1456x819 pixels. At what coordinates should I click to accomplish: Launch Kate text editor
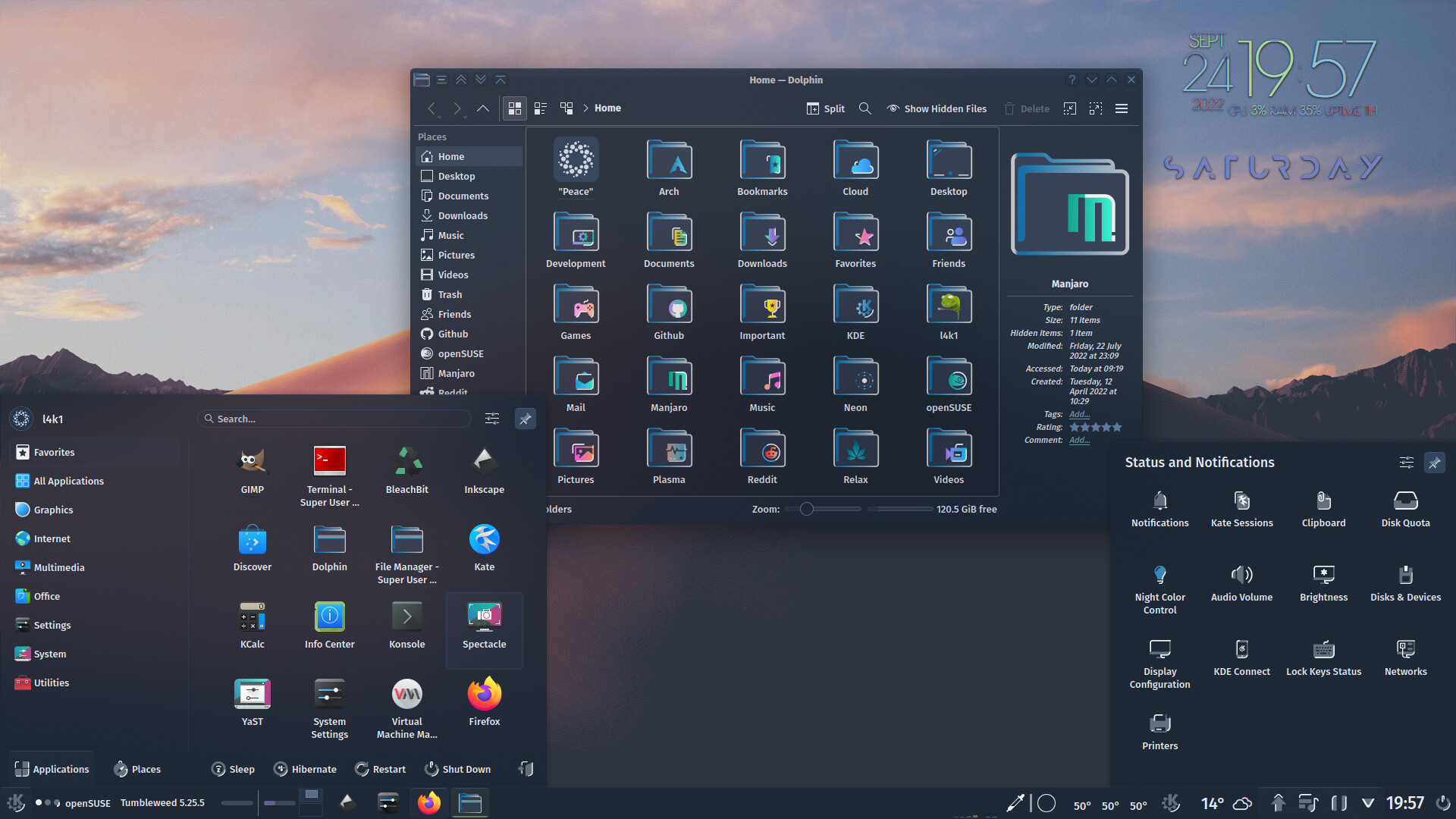click(485, 548)
